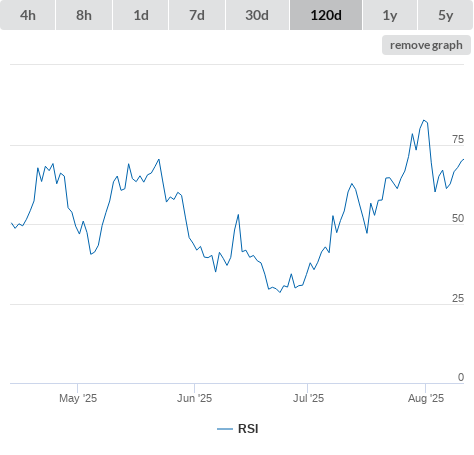The image size is (474, 455).
Task: Click the Jun '25 axis label
Action: (x=194, y=398)
